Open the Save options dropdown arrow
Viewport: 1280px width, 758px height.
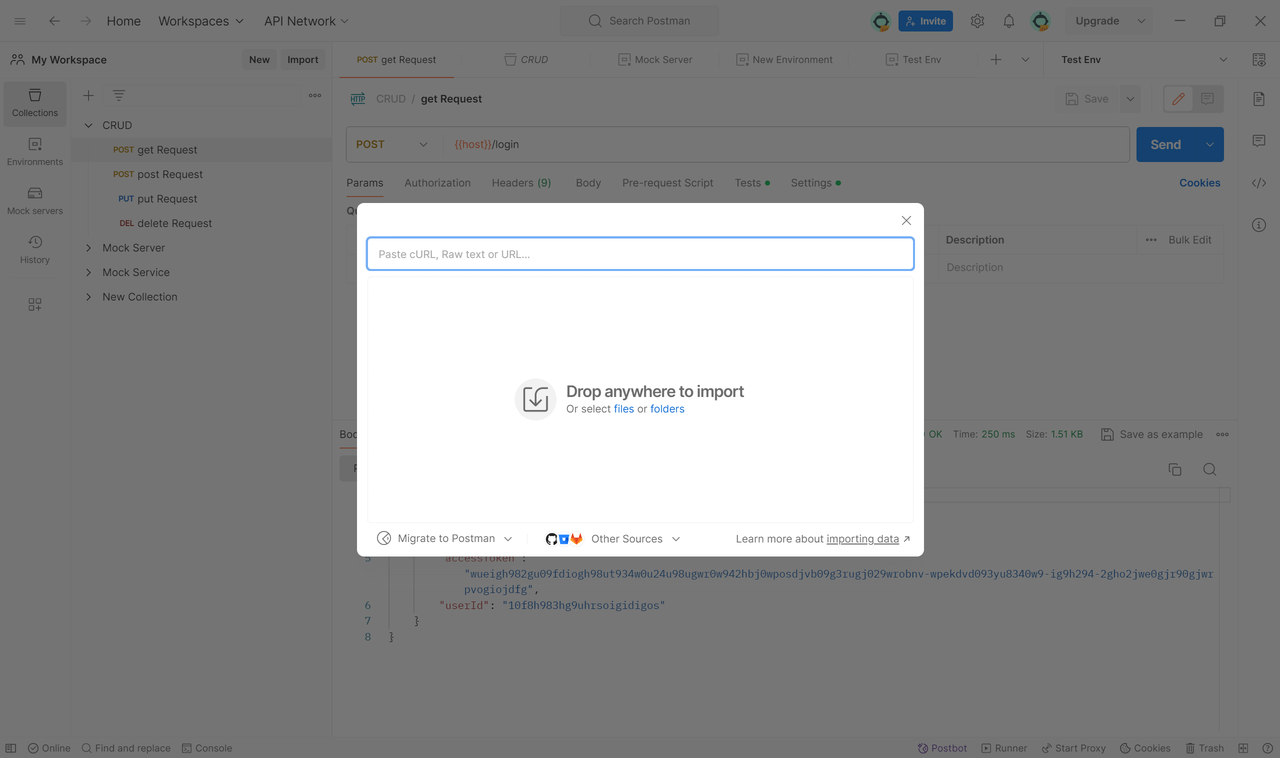click(1130, 99)
